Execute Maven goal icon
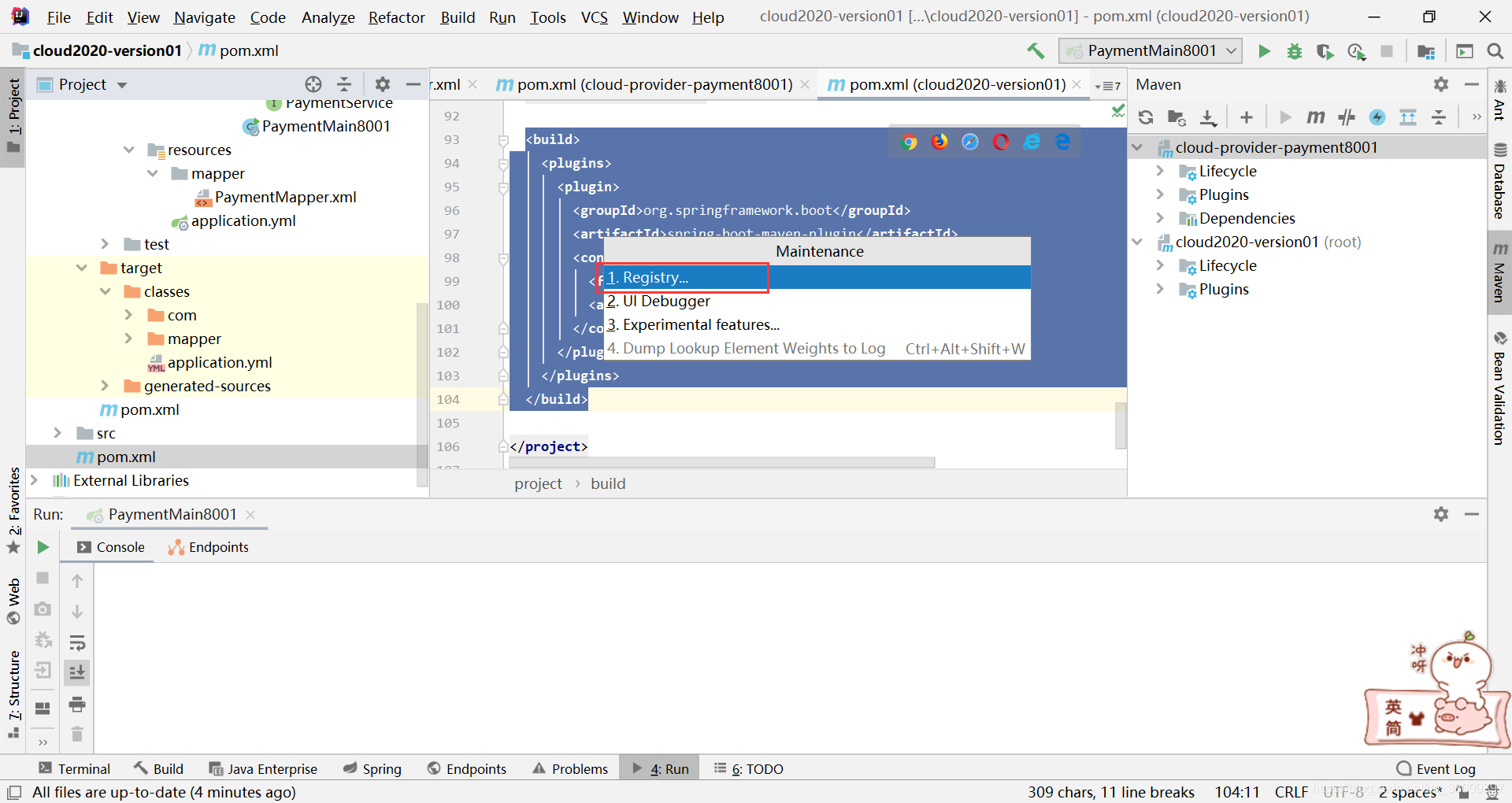The height and width of the screenshot is (803, 1512). pyautogui.click(x=1315, y=117)
